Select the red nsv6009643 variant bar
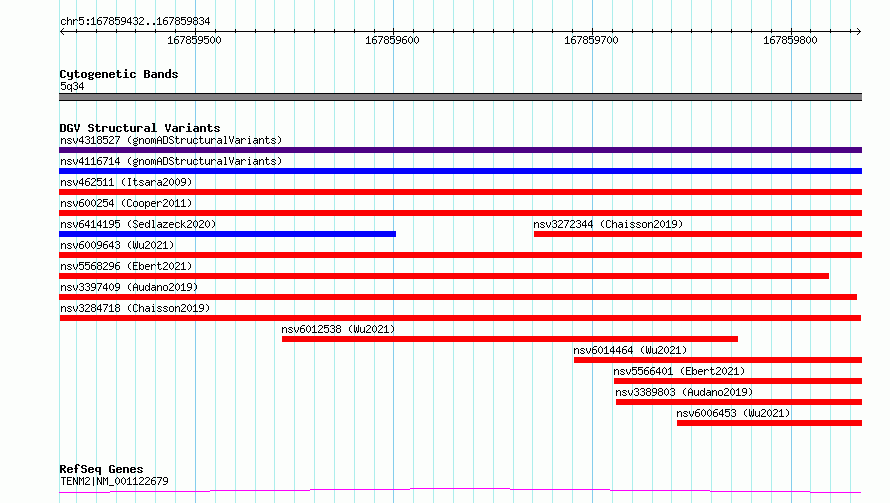 [x=460, y=255]
